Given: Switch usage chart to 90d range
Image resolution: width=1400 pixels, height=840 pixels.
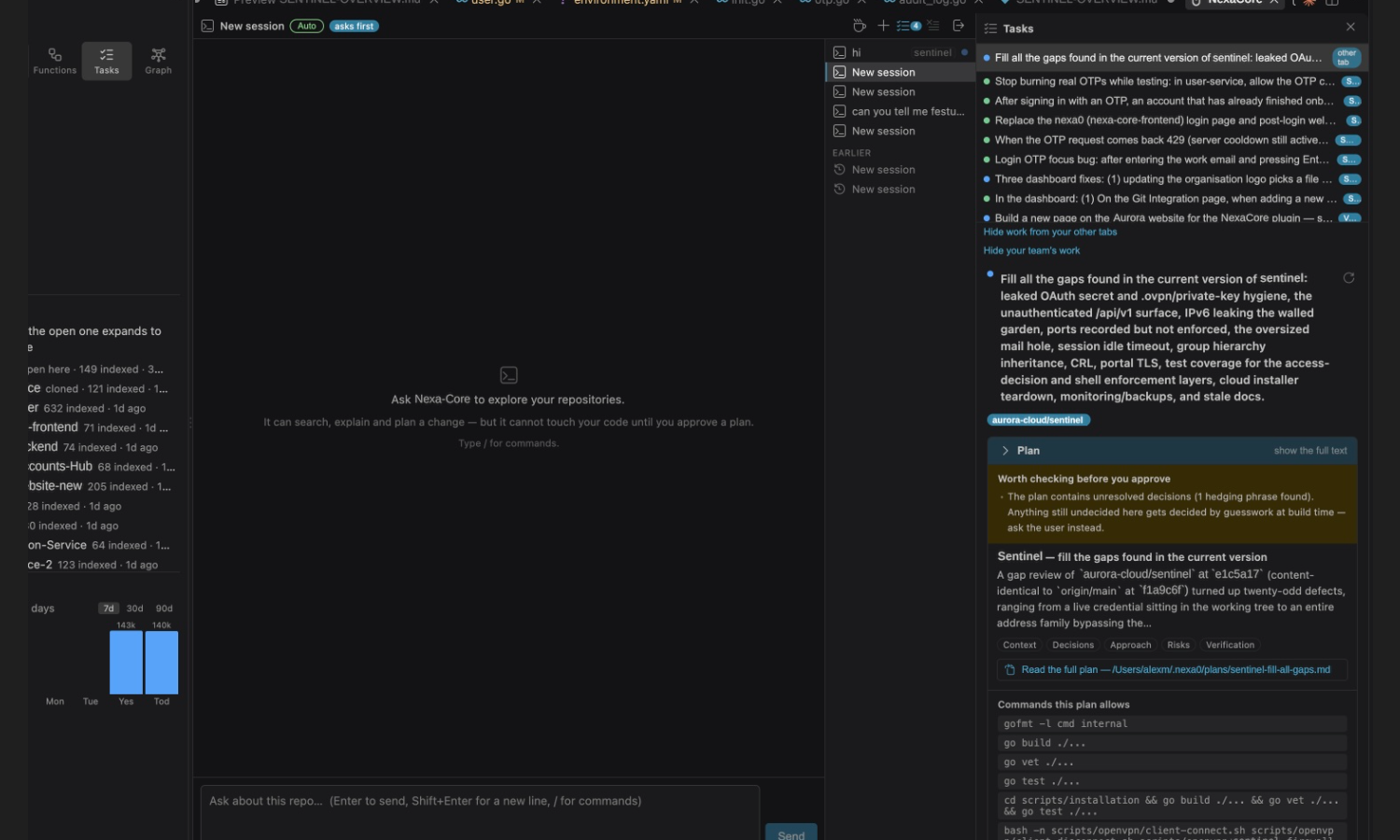Looking at the screenshot, I should coord(164,609).
